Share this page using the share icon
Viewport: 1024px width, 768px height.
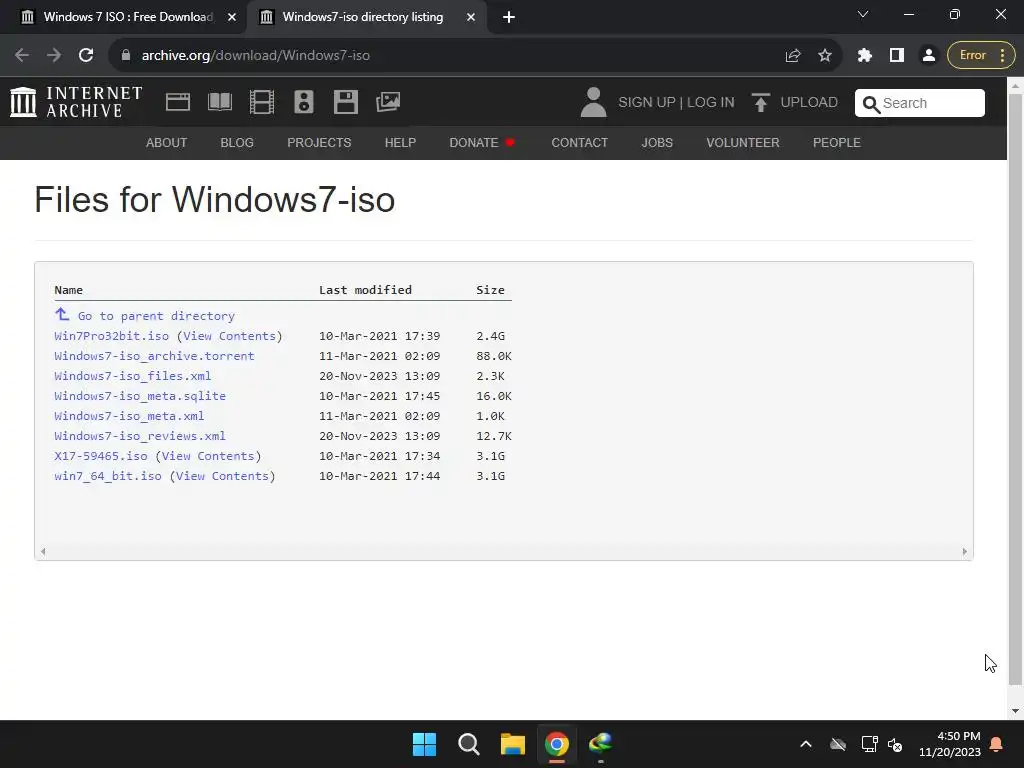tap(793, 56)
